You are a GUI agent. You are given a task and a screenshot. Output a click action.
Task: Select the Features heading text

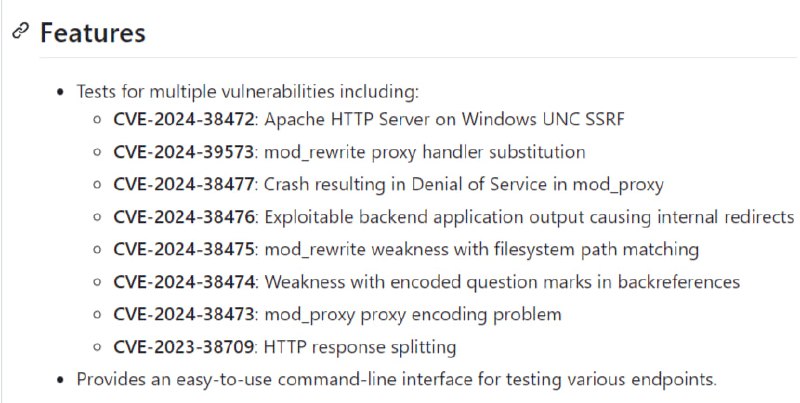(x=93, y=33)
